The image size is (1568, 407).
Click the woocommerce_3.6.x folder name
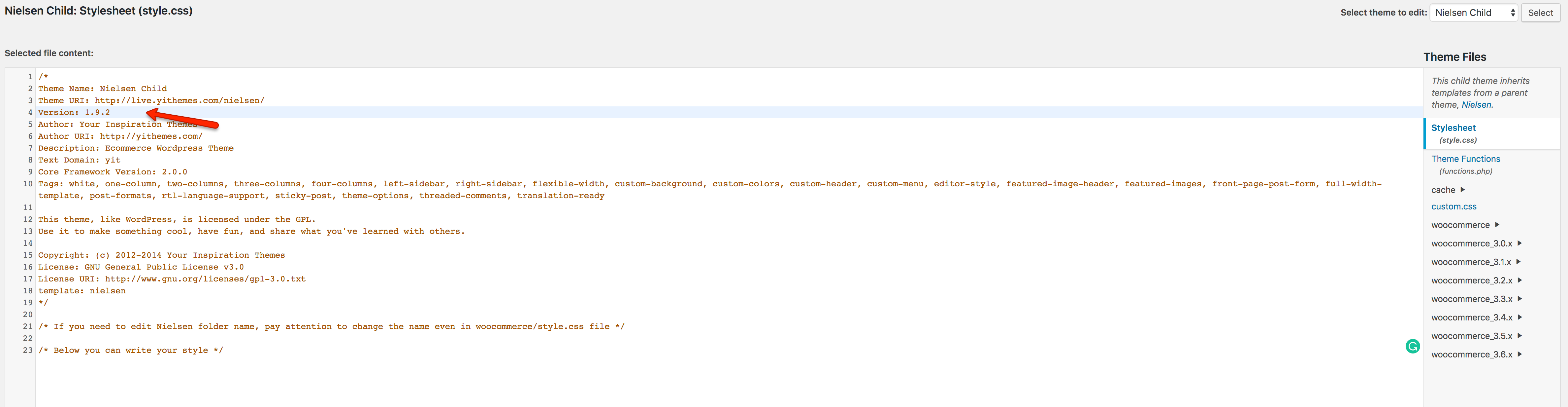click(x=1471, y=354)
